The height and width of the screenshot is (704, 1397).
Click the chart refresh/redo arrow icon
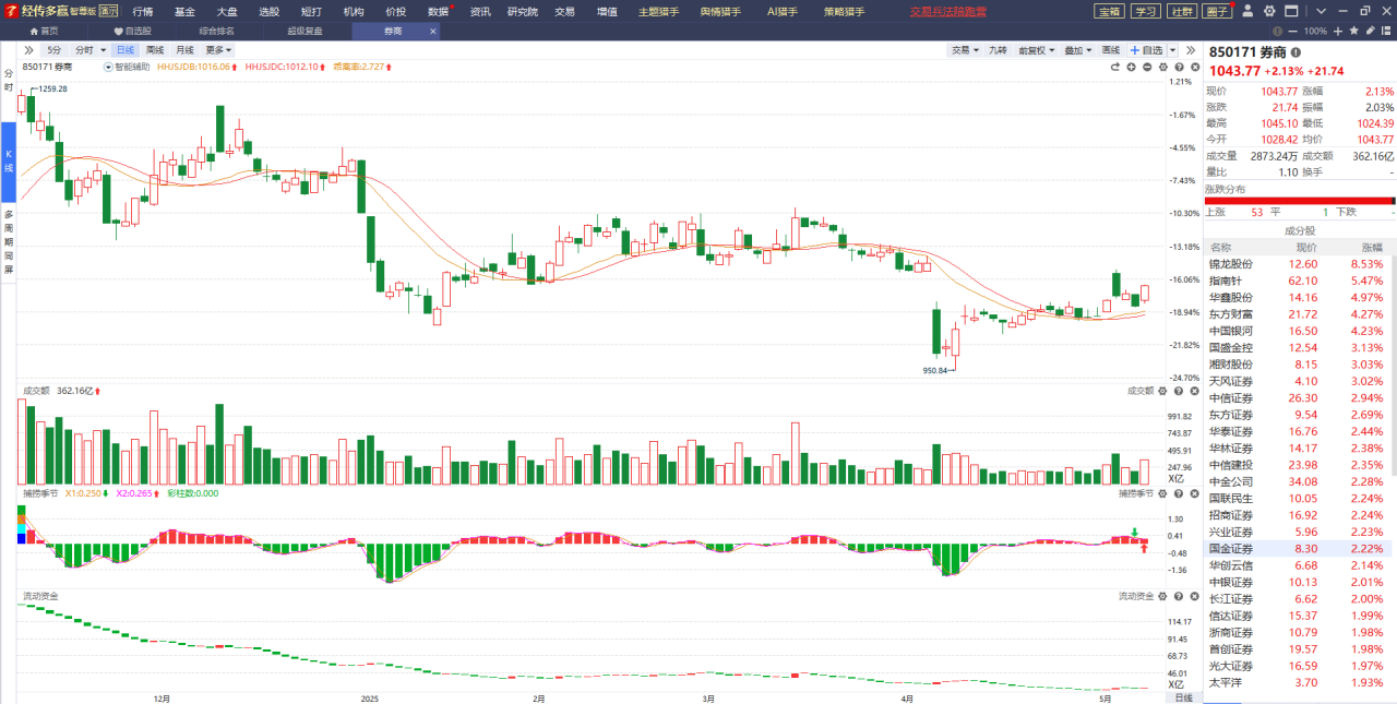click(x=1115, y=67)
